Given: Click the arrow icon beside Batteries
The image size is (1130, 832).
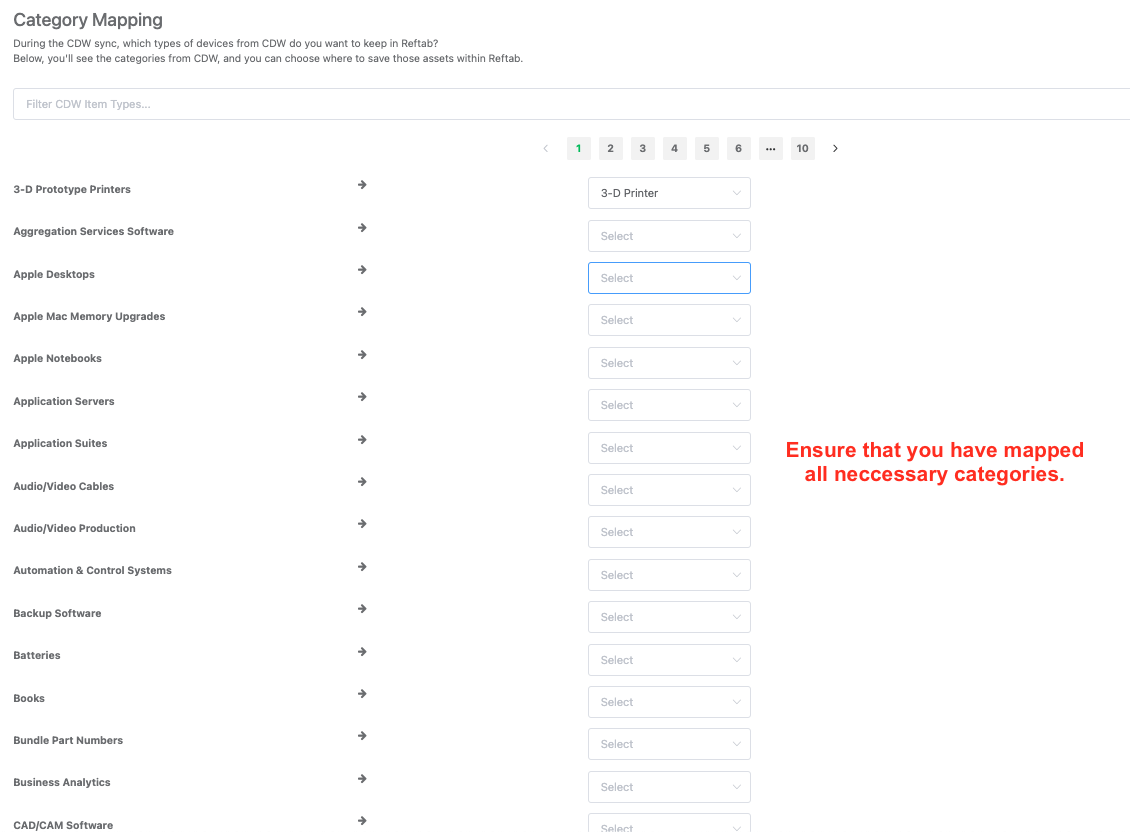Looking at the screenshot, I should click(x=362, y=652).
